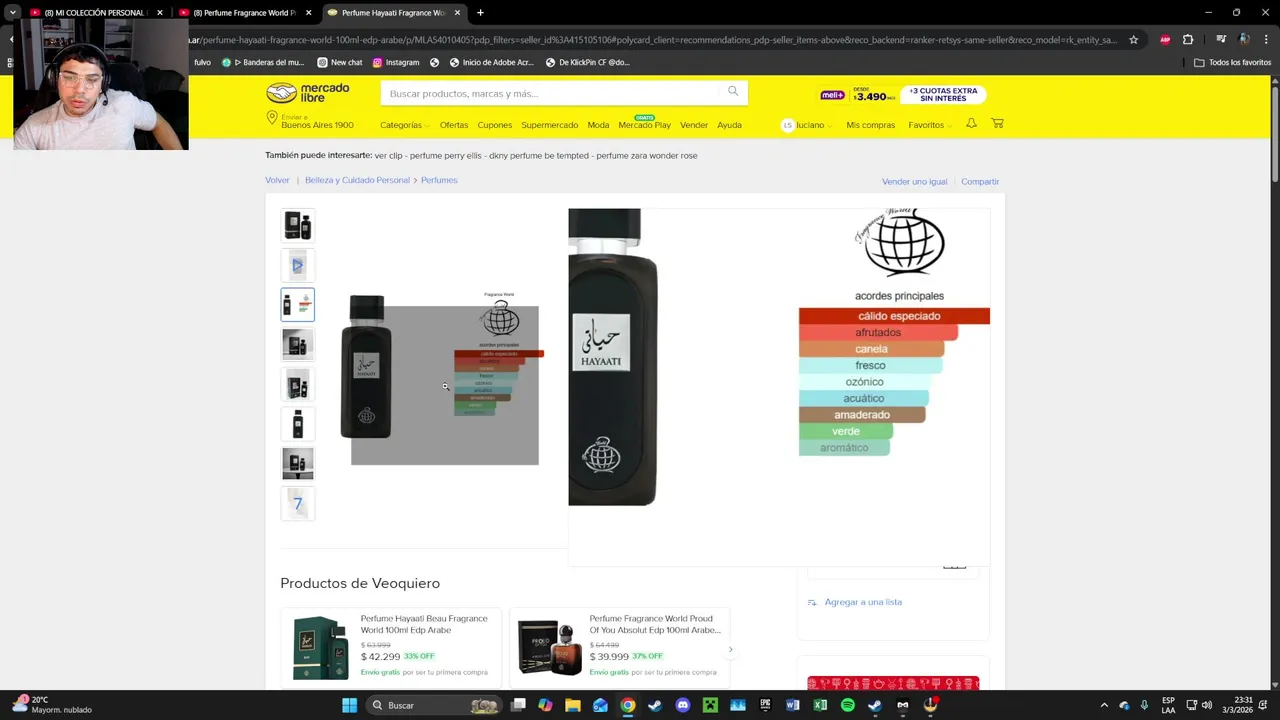Select the first product thumbnail
Viewport: 1280px width, 720px height.
(x=297, y=225)
